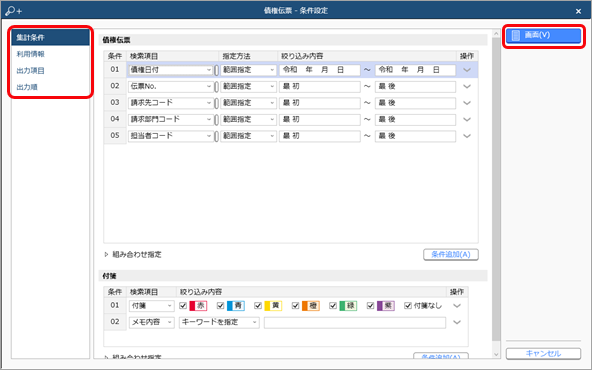Click the red 赤 color swatch
The image size is (592, 370).
point(198,305)
